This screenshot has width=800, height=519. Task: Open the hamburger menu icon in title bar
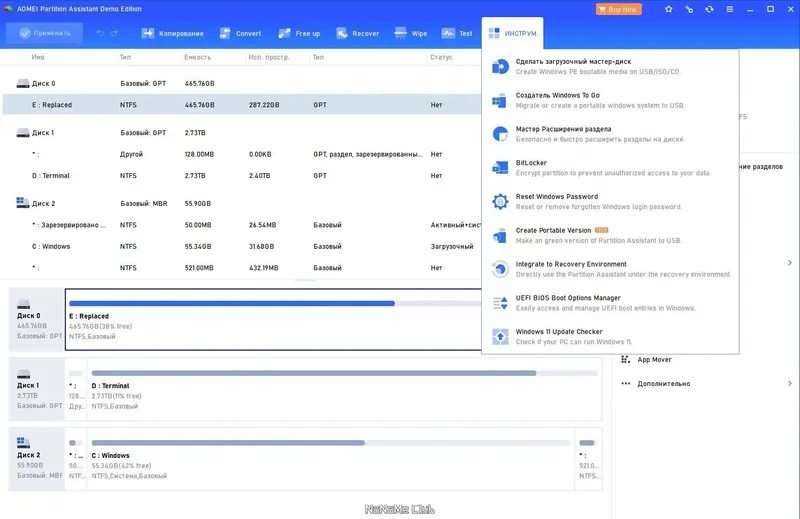[x=730, y=9]
